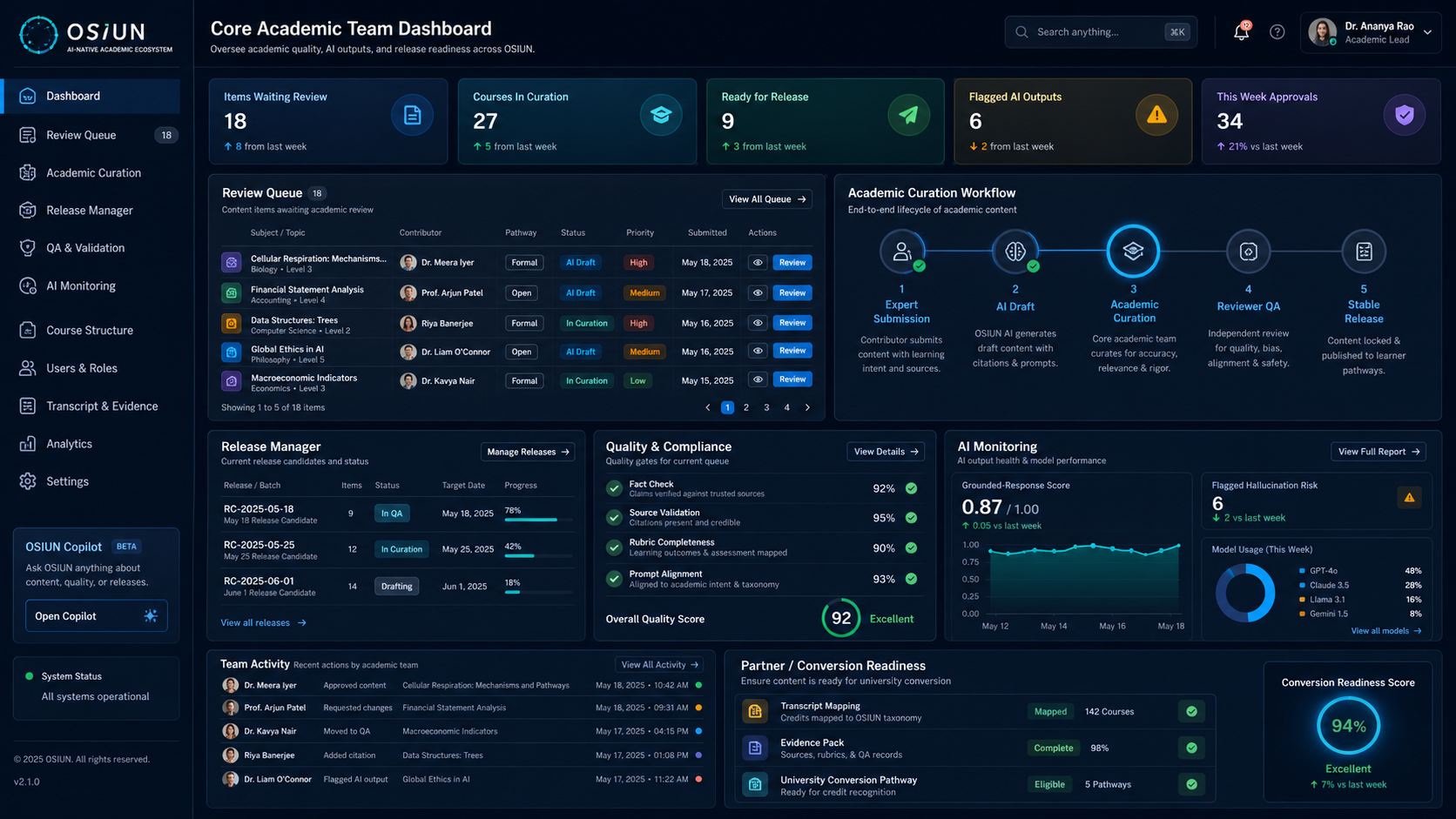The image size is (1456, 819).
Task: Preview Cellular Respiration item with eye icon
Action: [758, 262]
